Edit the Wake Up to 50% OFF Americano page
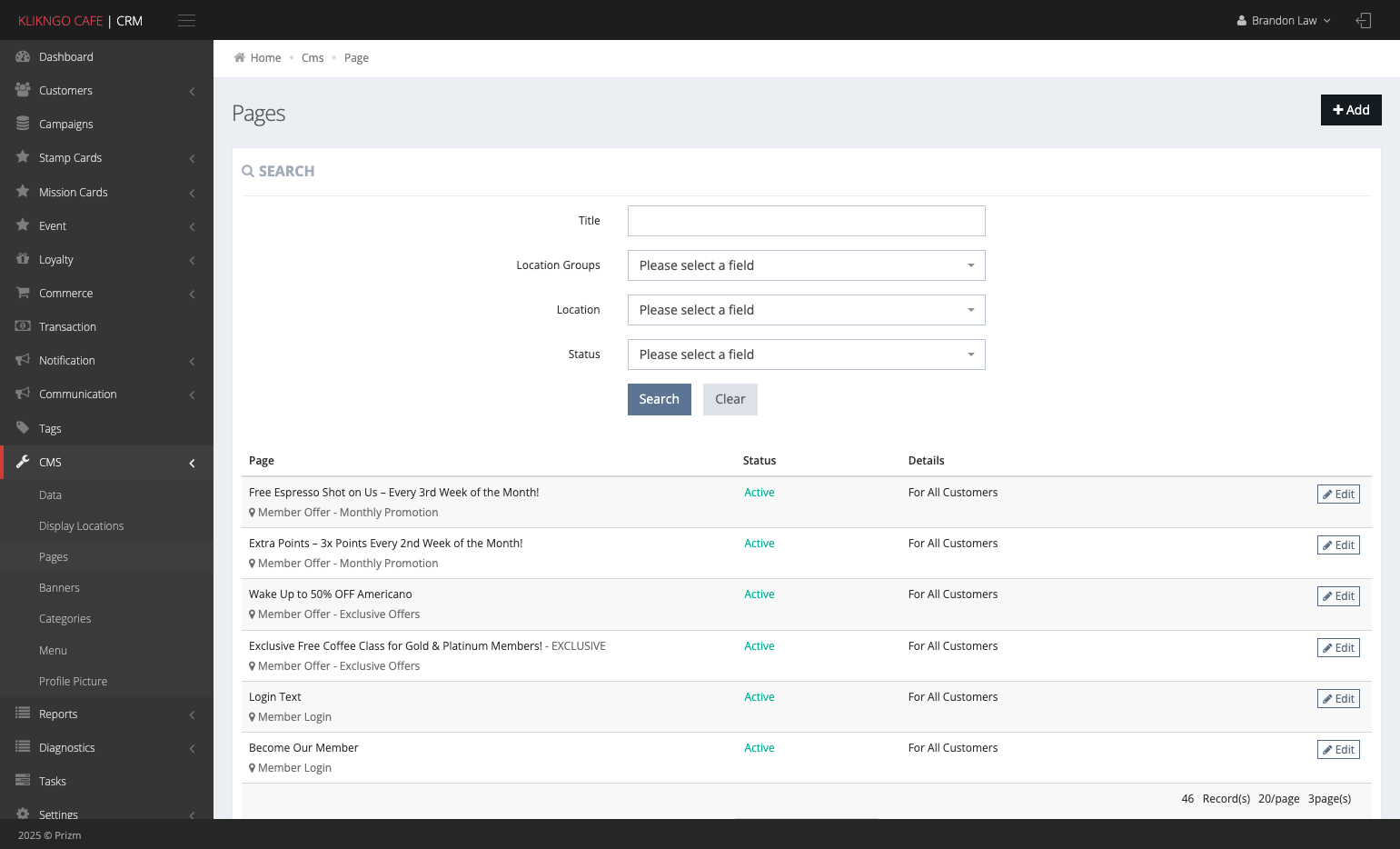This screenshot has width=1400, height=849. 1338,596
